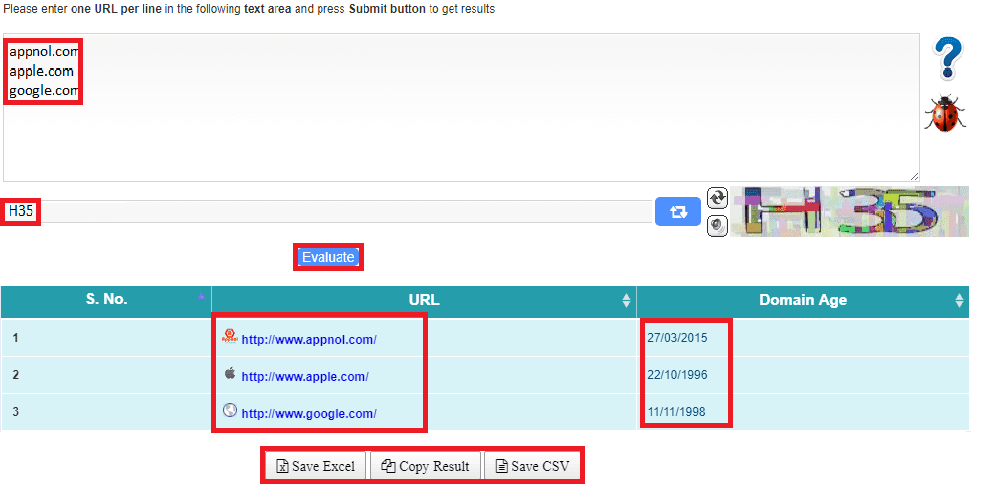
Task: Click the globe favicon in Google row
Action: pos(230,410)
